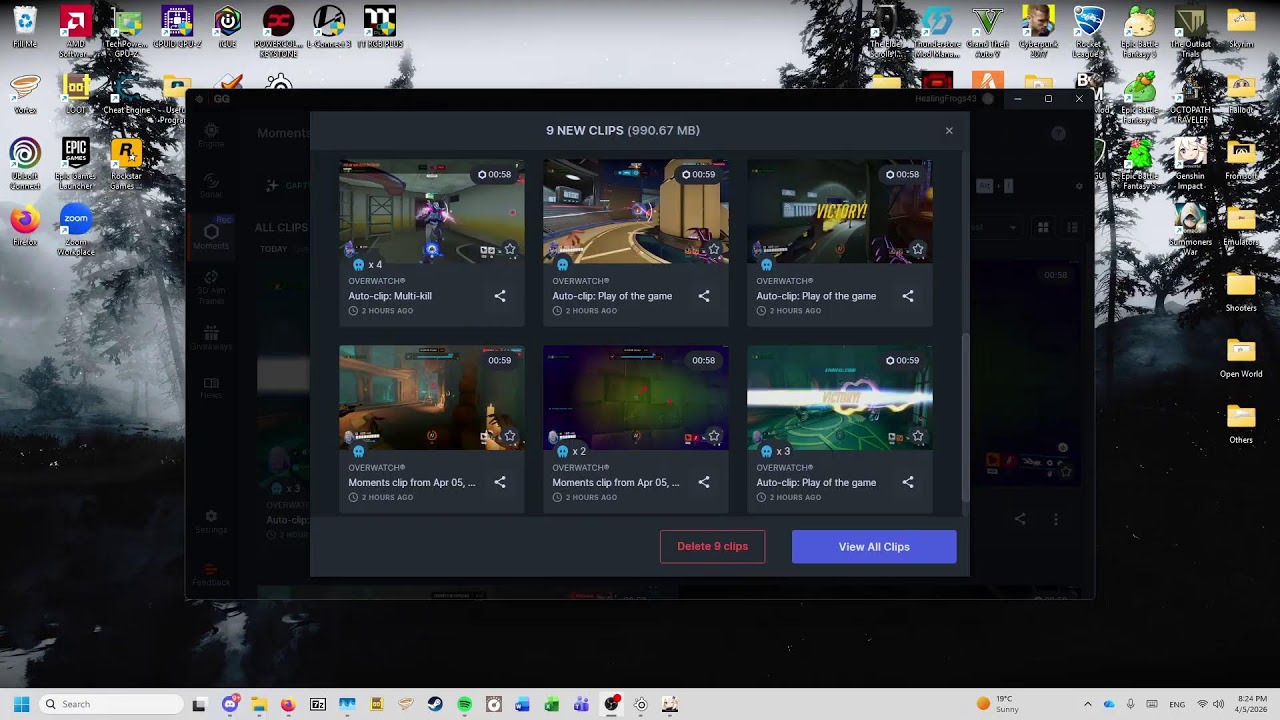The width and height of the screenshot is (1280, 720).
Task: Open the Windows Start menu
Action: [21, 704]
